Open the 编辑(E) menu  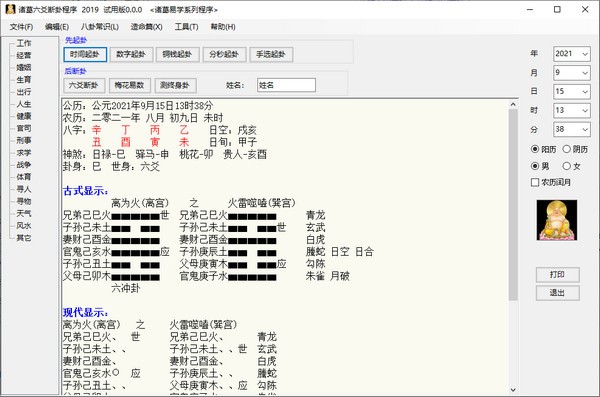click(57, 27)
